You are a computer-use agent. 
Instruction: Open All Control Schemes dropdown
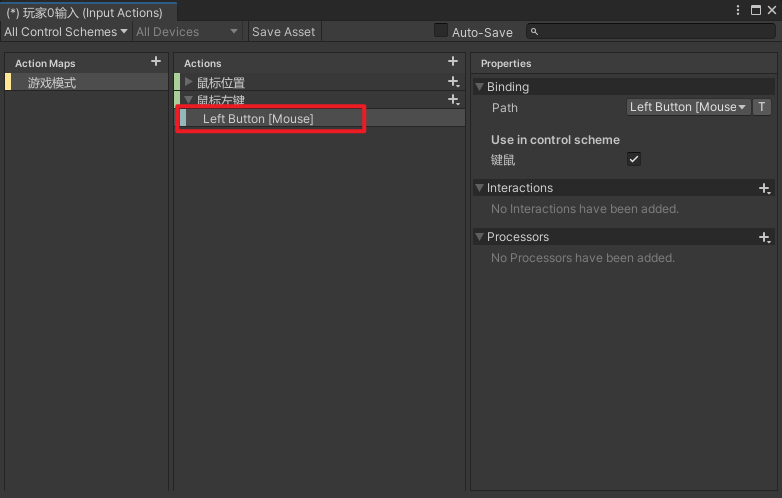pos(66,32)
